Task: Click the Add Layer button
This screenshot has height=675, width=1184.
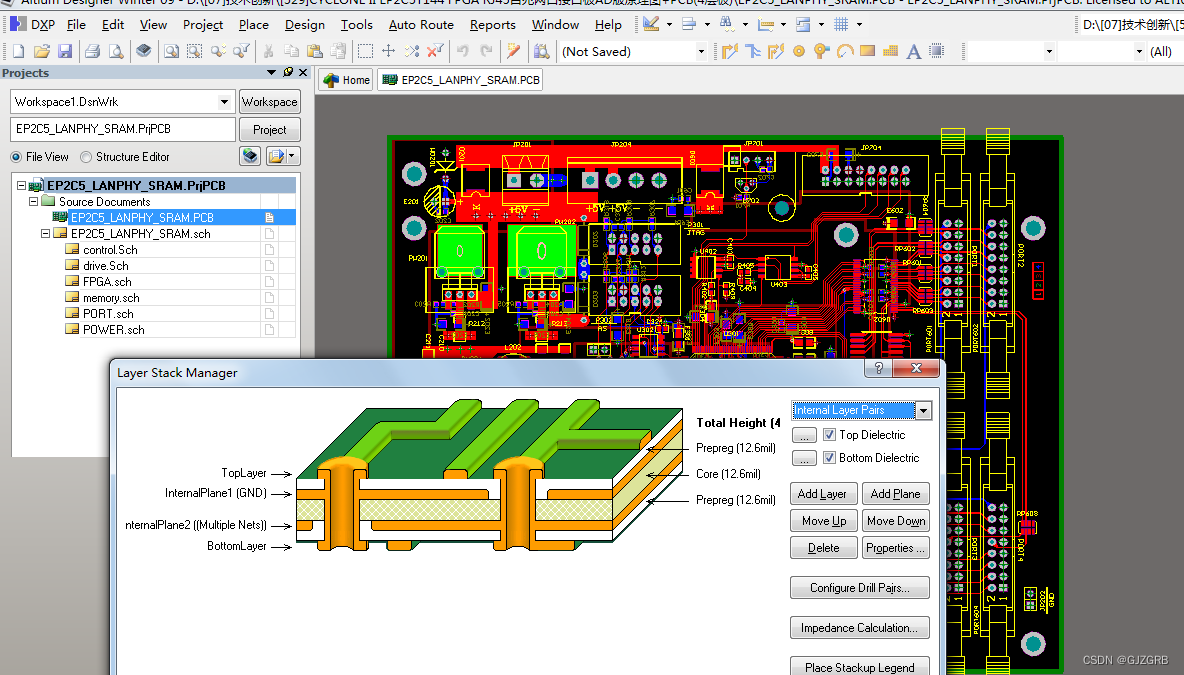Action: coord(823,493)
